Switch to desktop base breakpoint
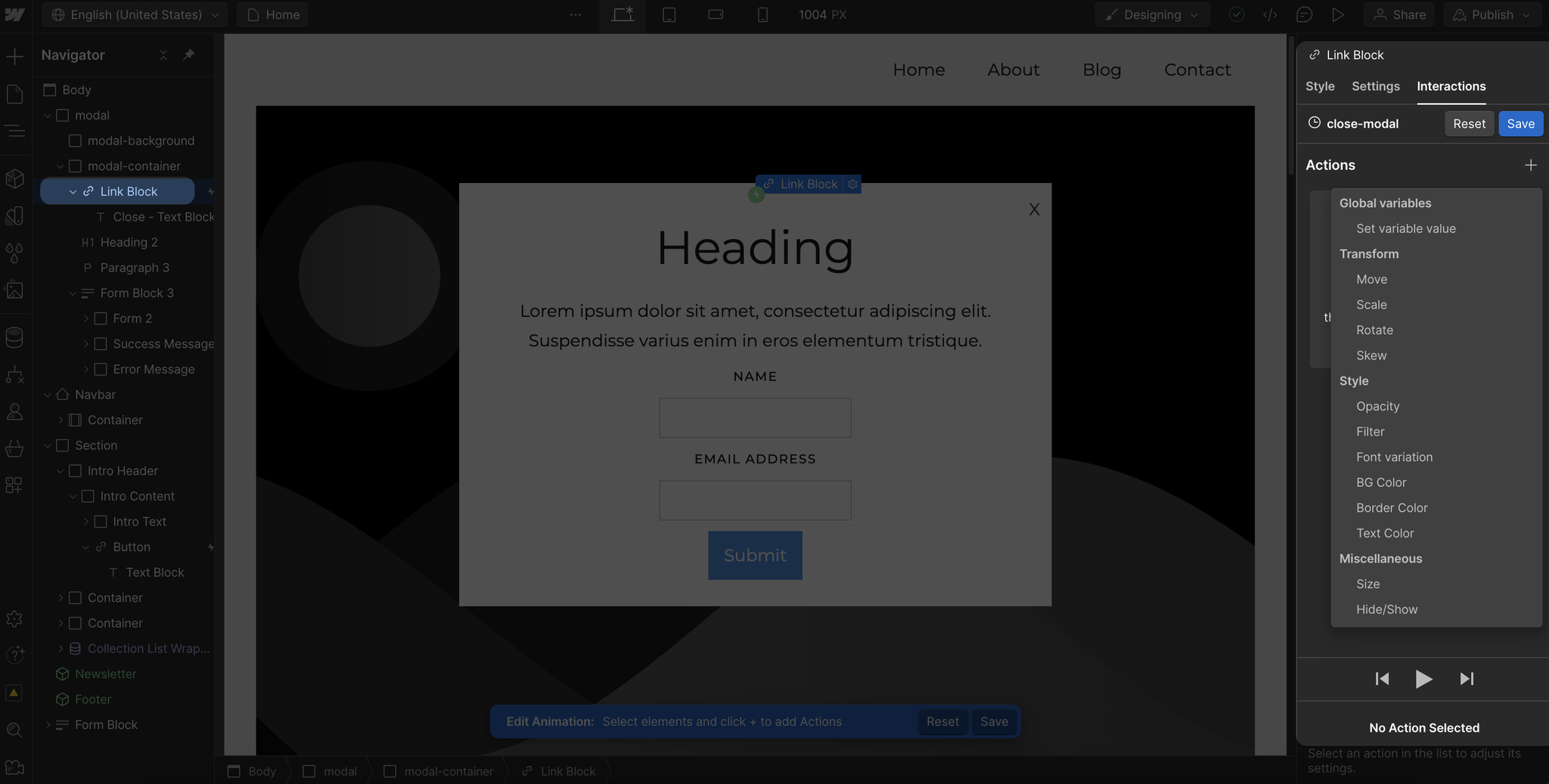 [622, 15]
